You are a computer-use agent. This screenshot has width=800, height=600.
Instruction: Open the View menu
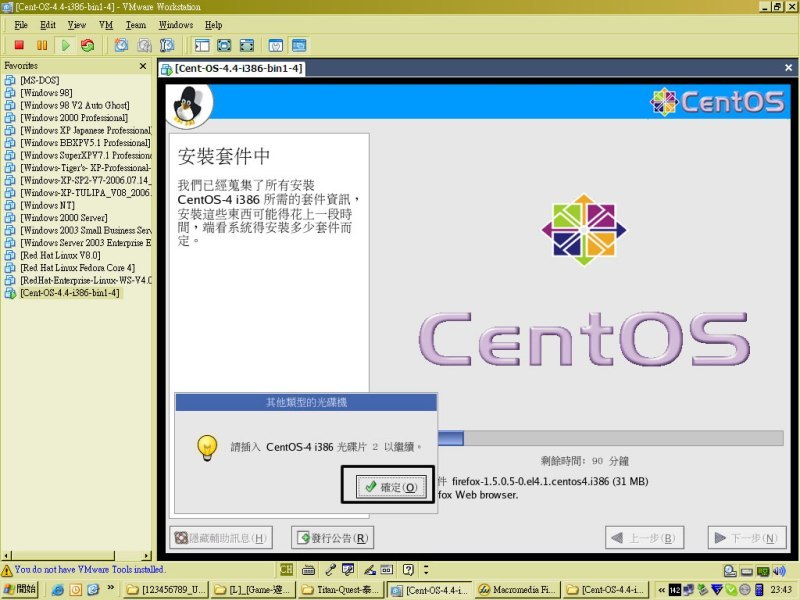[x=77, y=25]
